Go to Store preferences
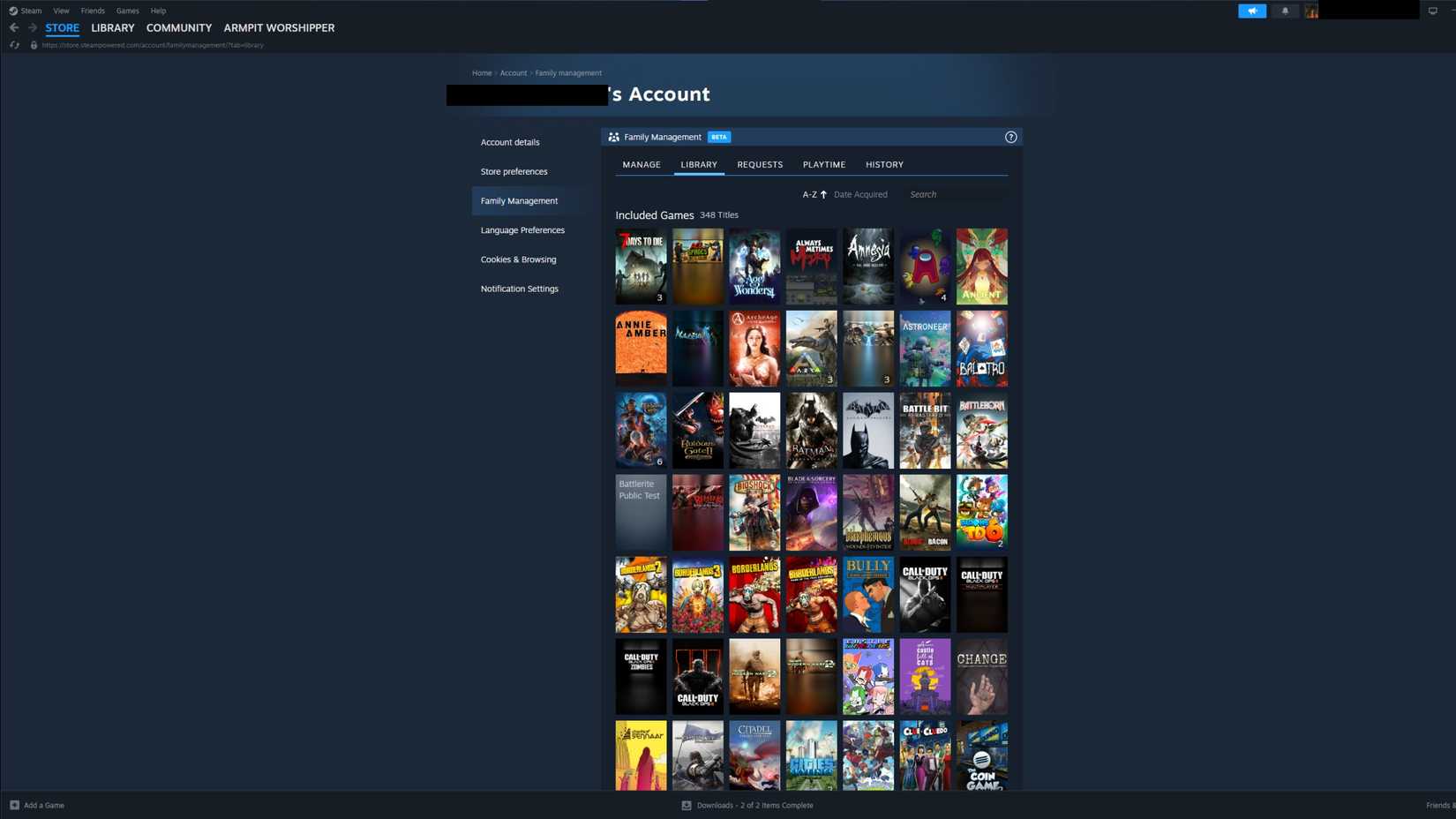This screenshot has height=819, width=1456. click(x=514, y=171)
